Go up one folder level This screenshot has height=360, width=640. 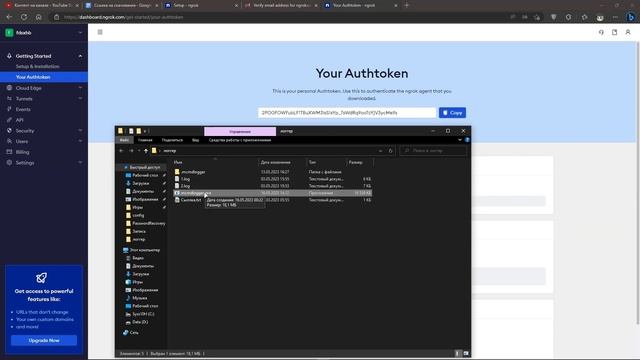pos(146,151)
